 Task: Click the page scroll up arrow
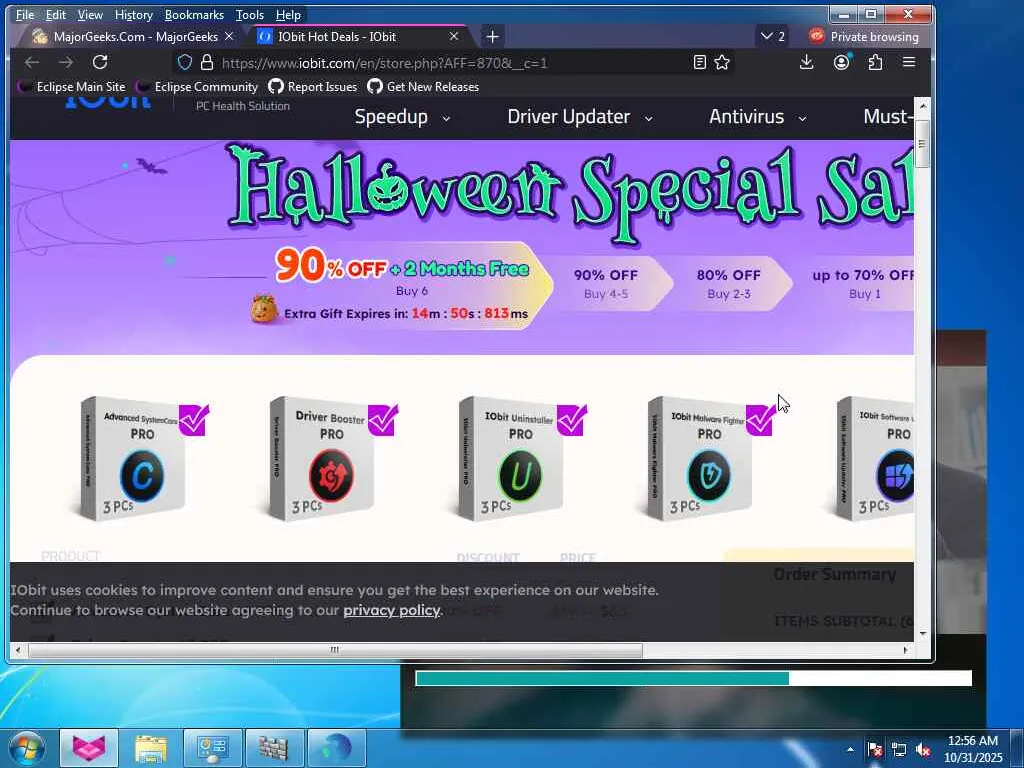[x=922, y=106]
